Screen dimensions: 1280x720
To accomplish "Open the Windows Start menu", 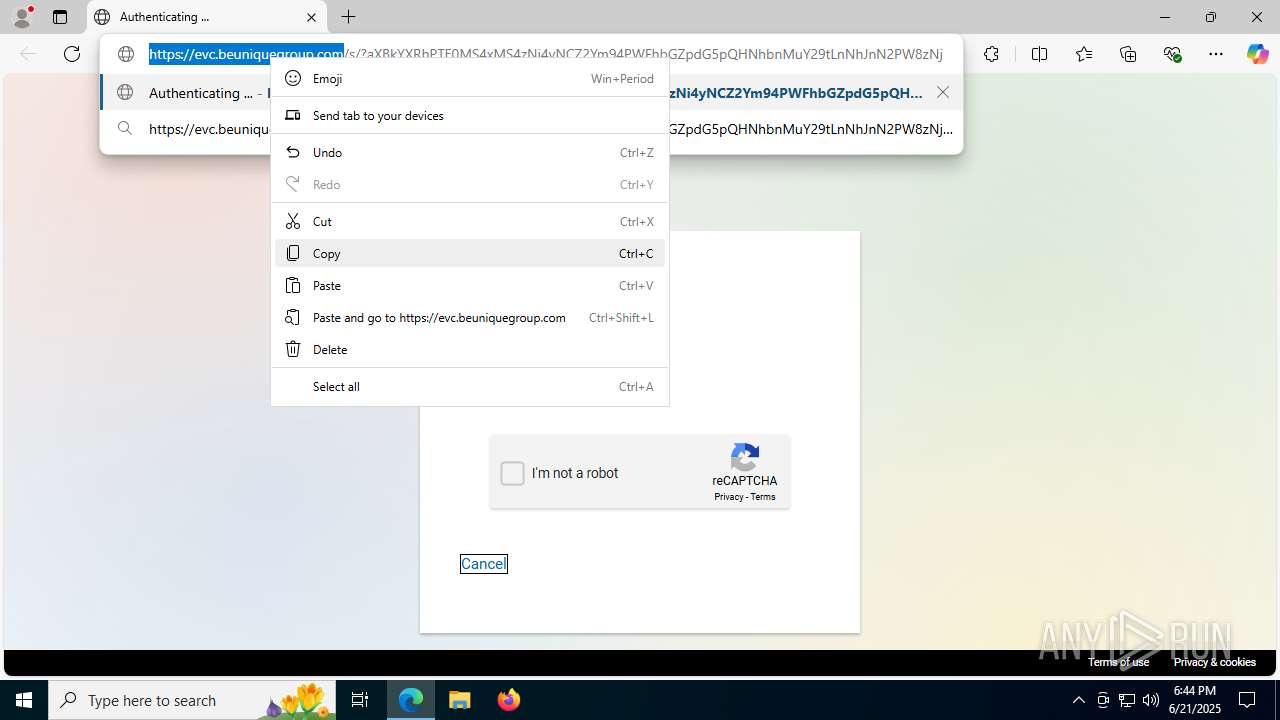I will [x=24, y=700].
